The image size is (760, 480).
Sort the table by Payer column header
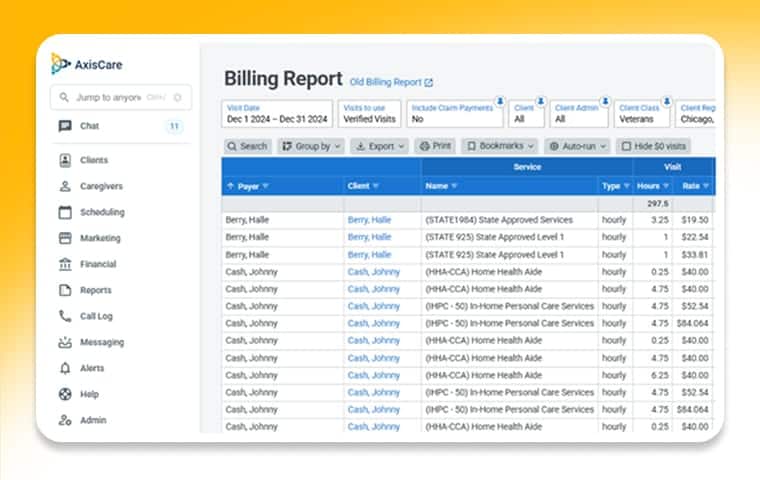pos(248,185)
